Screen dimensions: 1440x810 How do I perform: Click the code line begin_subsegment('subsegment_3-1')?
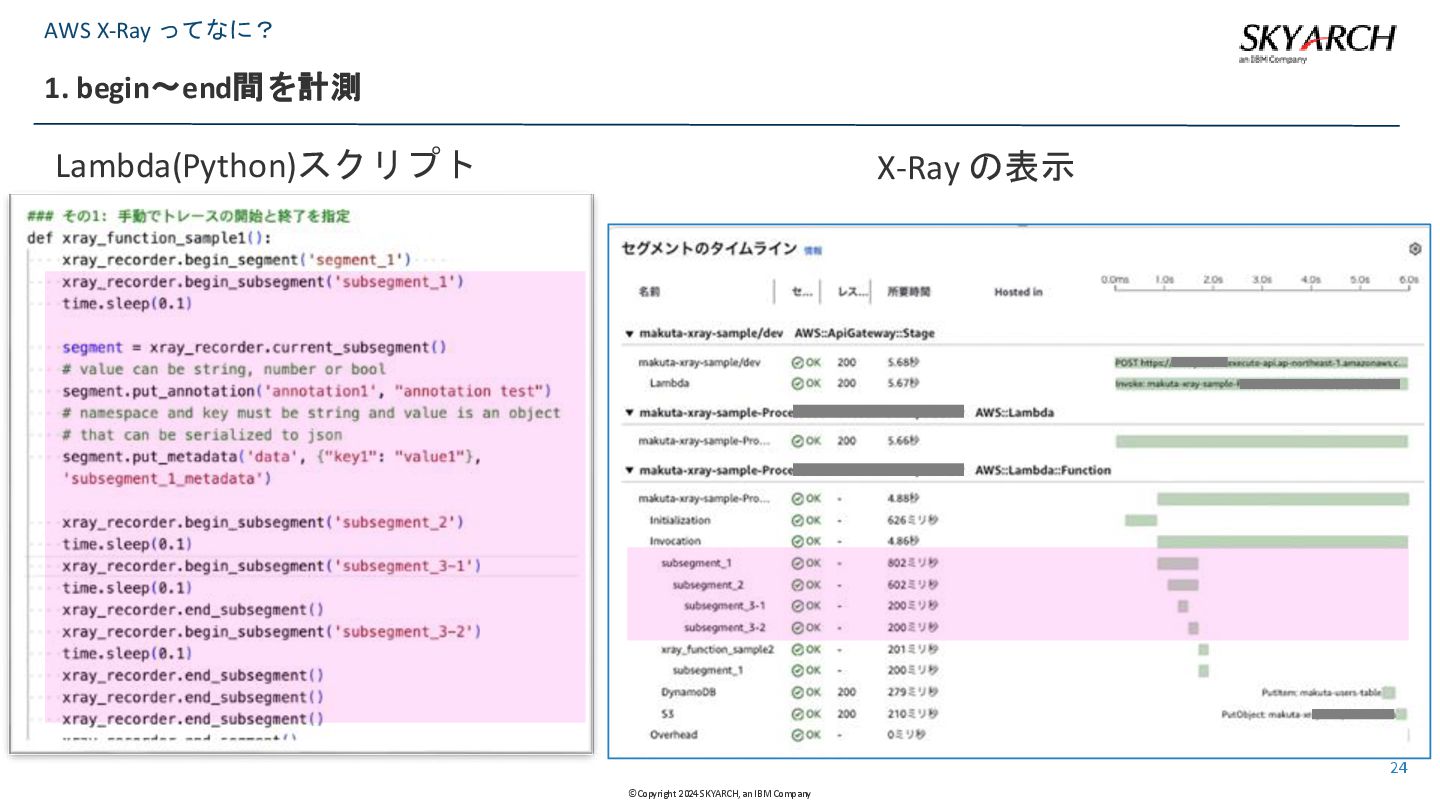[271, 566]
